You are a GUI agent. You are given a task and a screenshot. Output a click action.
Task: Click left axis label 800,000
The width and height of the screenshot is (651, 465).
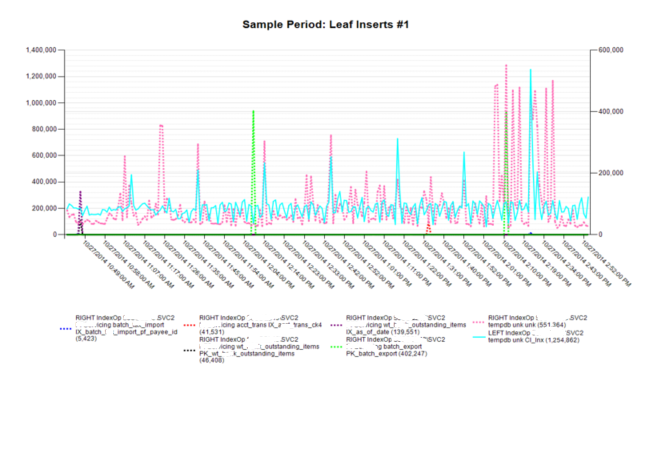click(x=44, y=129)
